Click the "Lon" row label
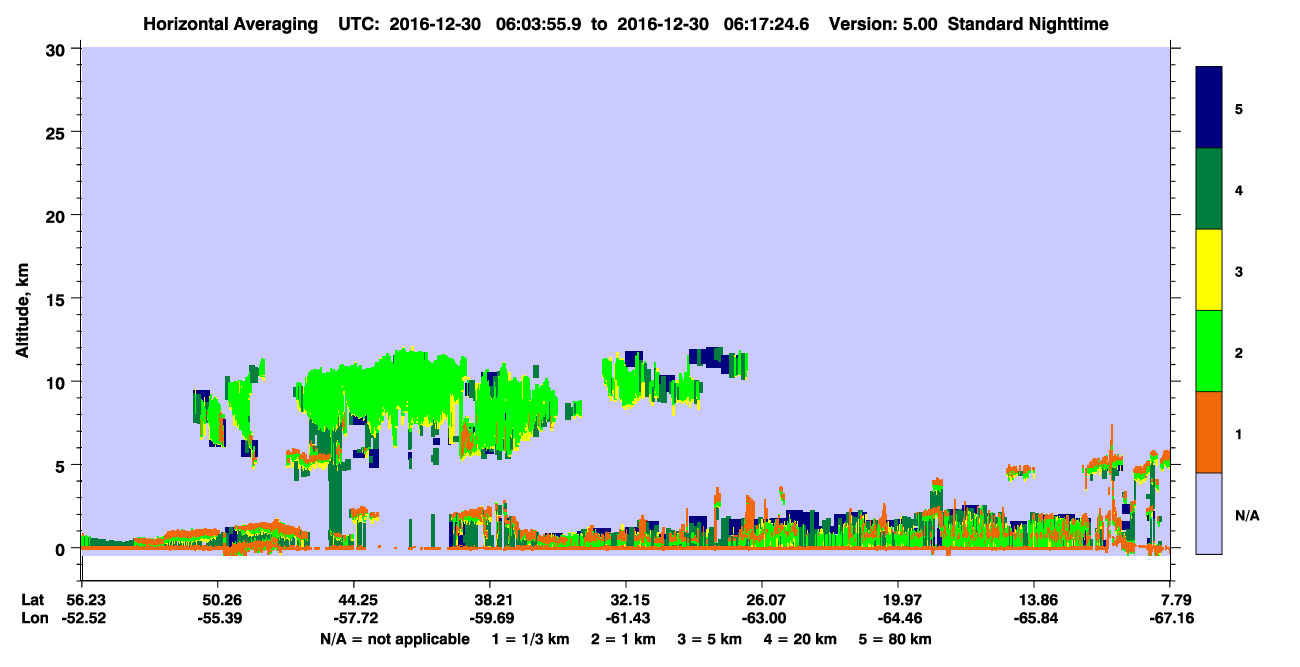 [x=33, y=618]
